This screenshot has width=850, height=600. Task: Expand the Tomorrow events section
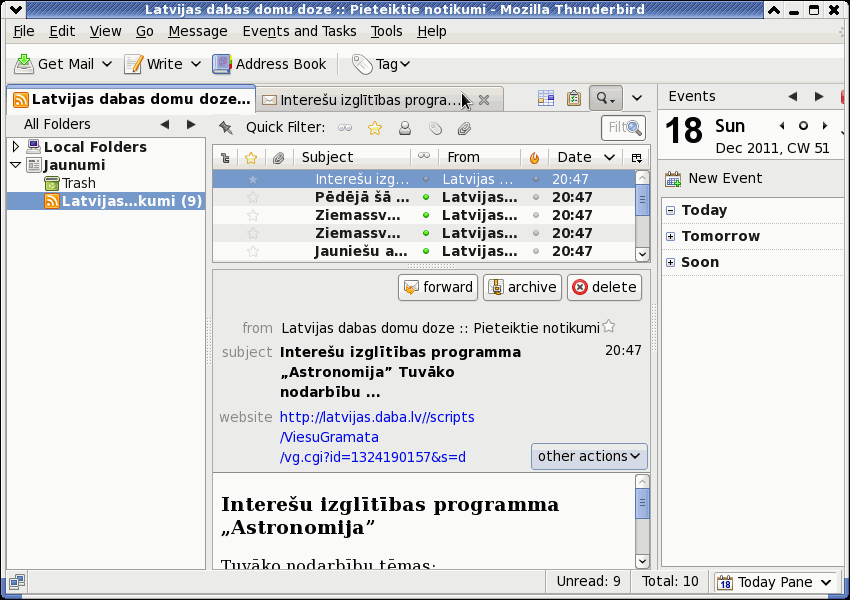(671, 236)
